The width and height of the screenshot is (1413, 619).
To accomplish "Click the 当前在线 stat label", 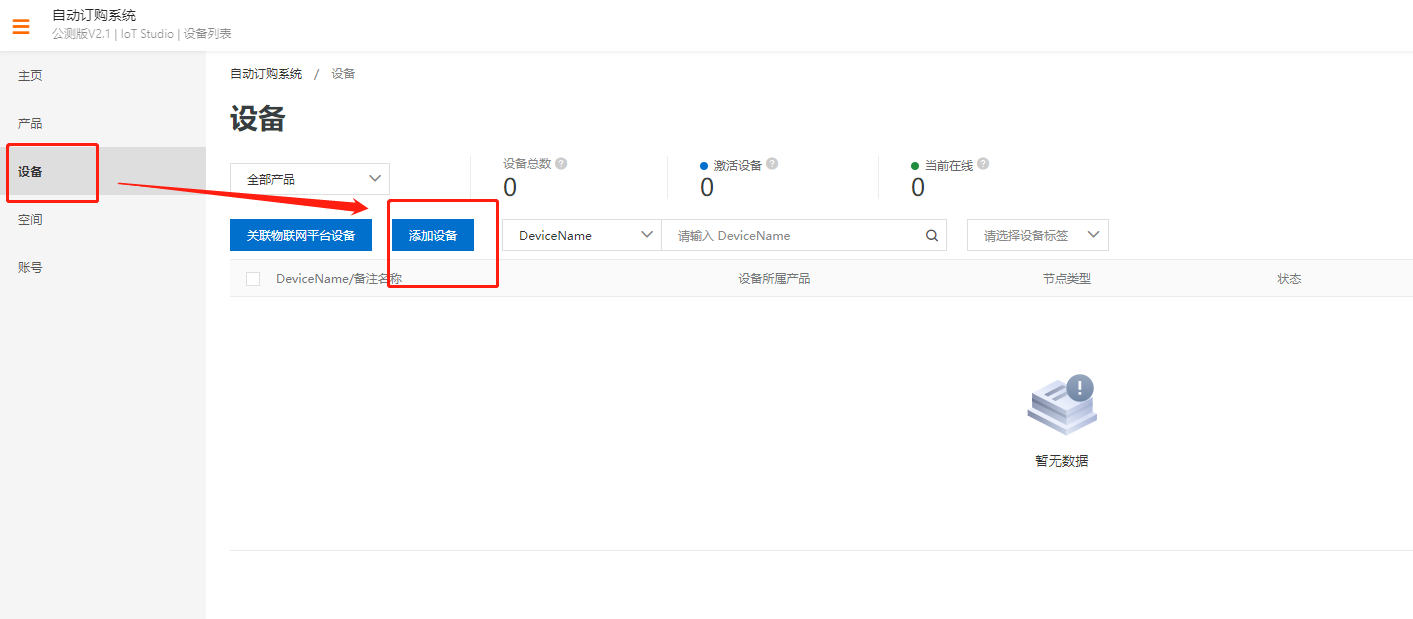I will pyautogui.click(x=949, y=165).
